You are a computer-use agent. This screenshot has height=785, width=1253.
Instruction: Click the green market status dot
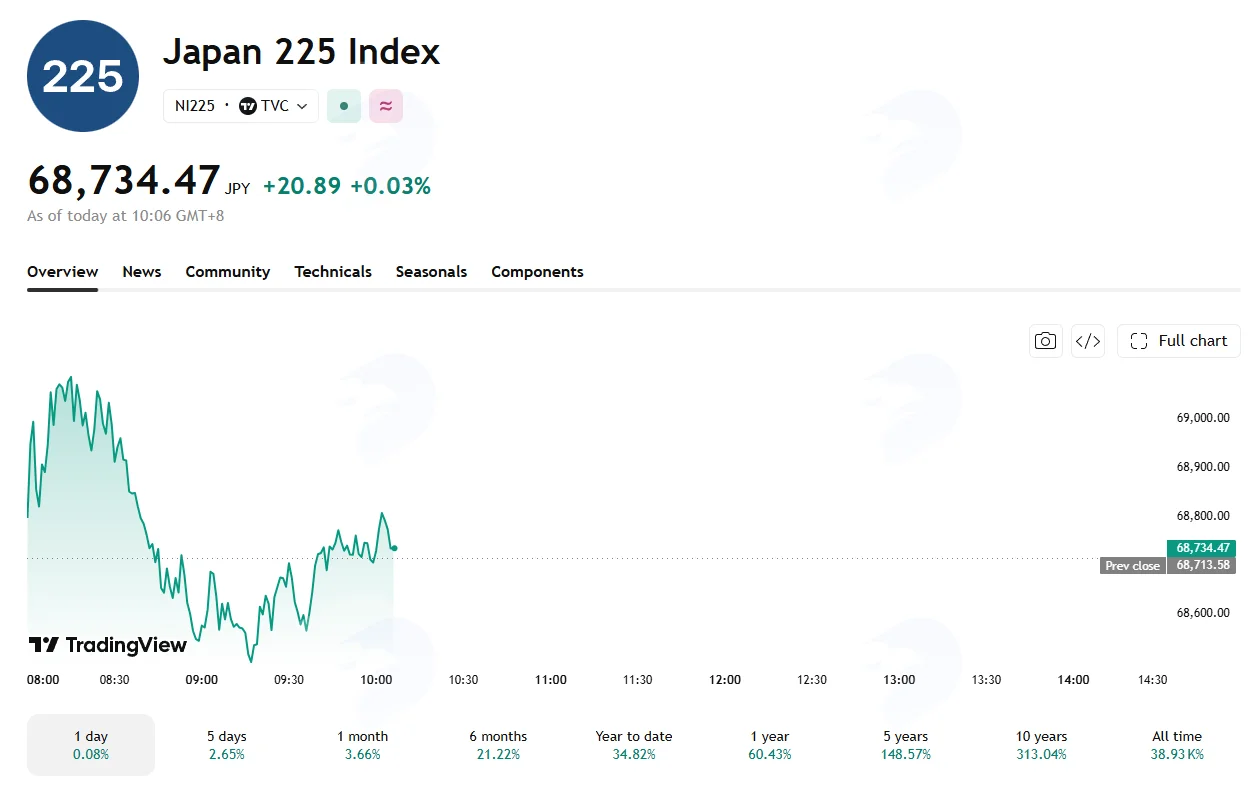[x=344, y=106]
